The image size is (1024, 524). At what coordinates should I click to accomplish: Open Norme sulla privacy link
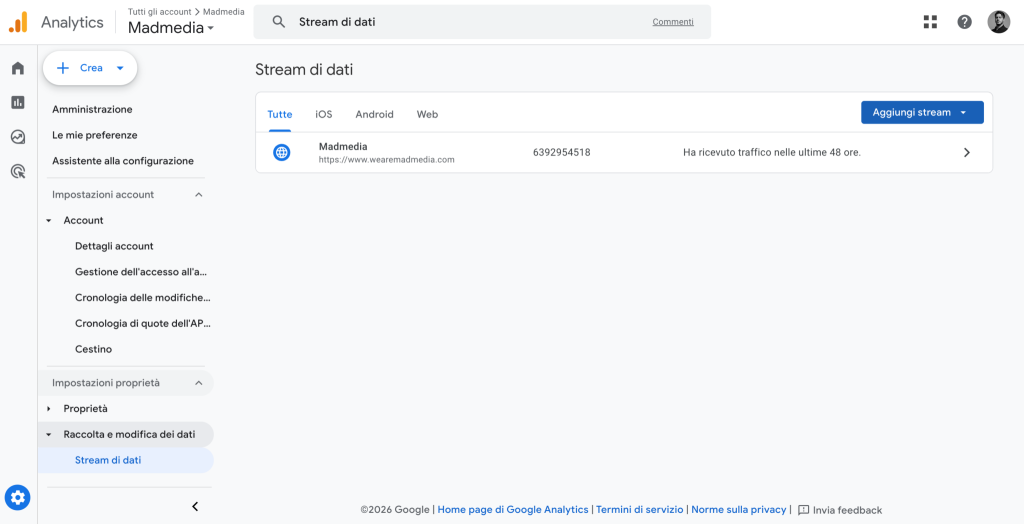[739, 510]
